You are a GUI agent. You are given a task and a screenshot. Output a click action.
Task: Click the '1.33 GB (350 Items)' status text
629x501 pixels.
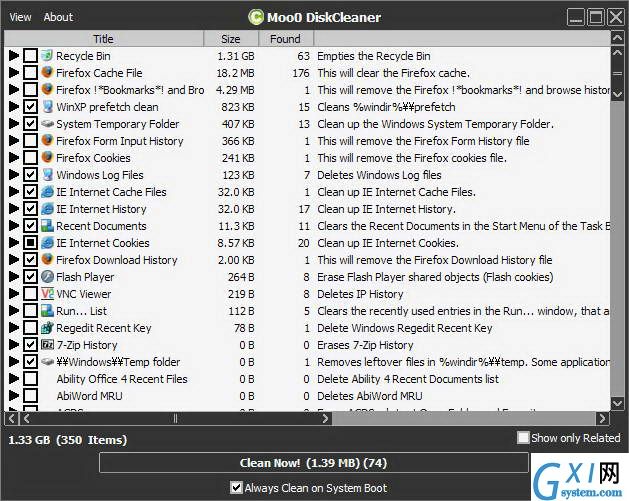pos(67,440)
